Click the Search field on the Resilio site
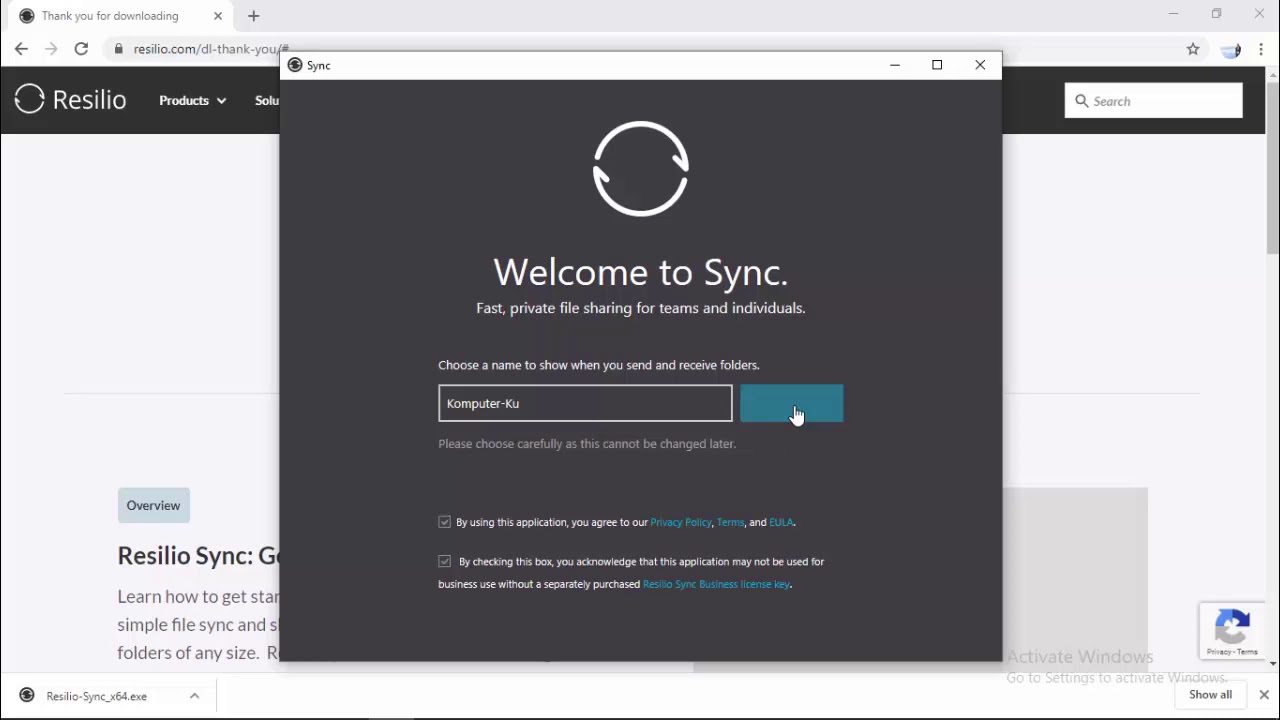The height and width of the screenshot is (720, 1280). 1154,101
